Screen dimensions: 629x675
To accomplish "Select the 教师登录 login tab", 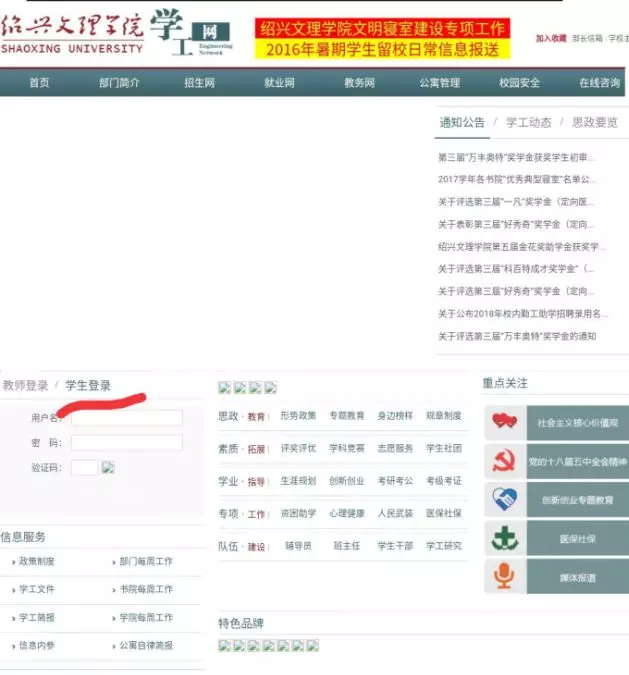I will 25,385.
